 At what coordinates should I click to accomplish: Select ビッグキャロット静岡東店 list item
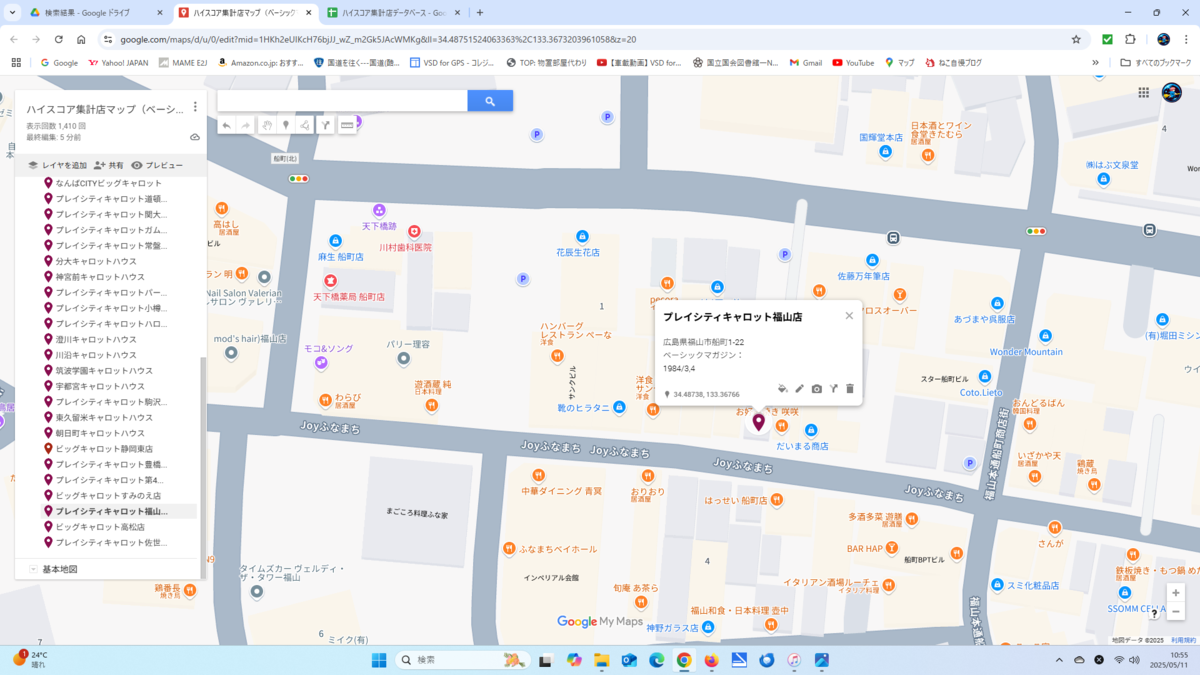point(104,449)
